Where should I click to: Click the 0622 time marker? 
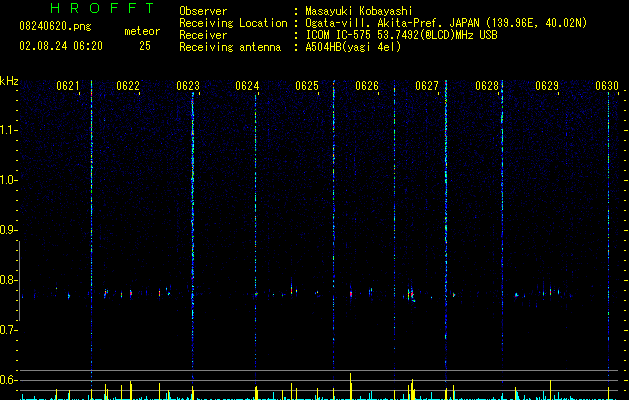pyautogui.click(x=128, y=86)
